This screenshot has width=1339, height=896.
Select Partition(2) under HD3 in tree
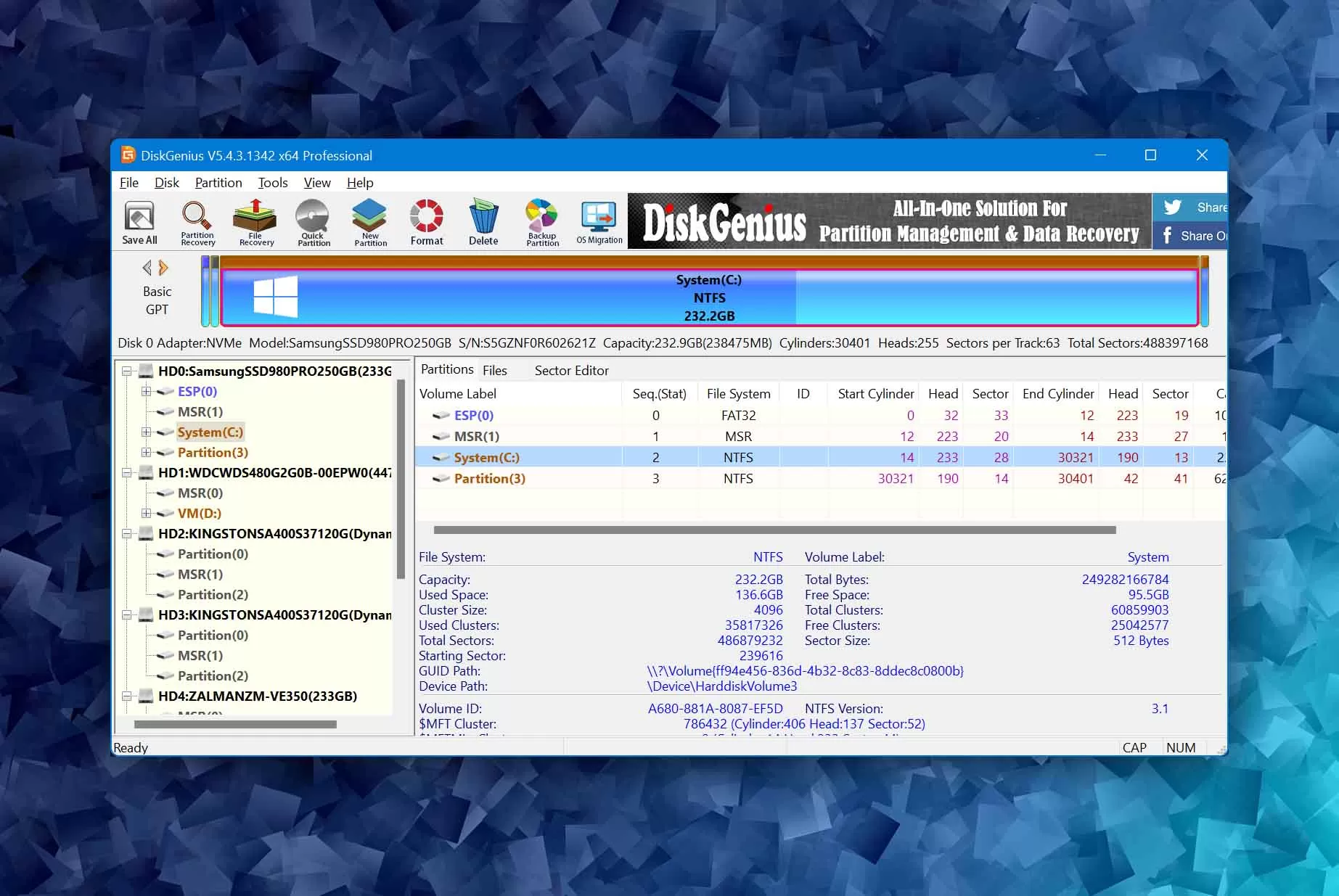[x=213, y=676]
